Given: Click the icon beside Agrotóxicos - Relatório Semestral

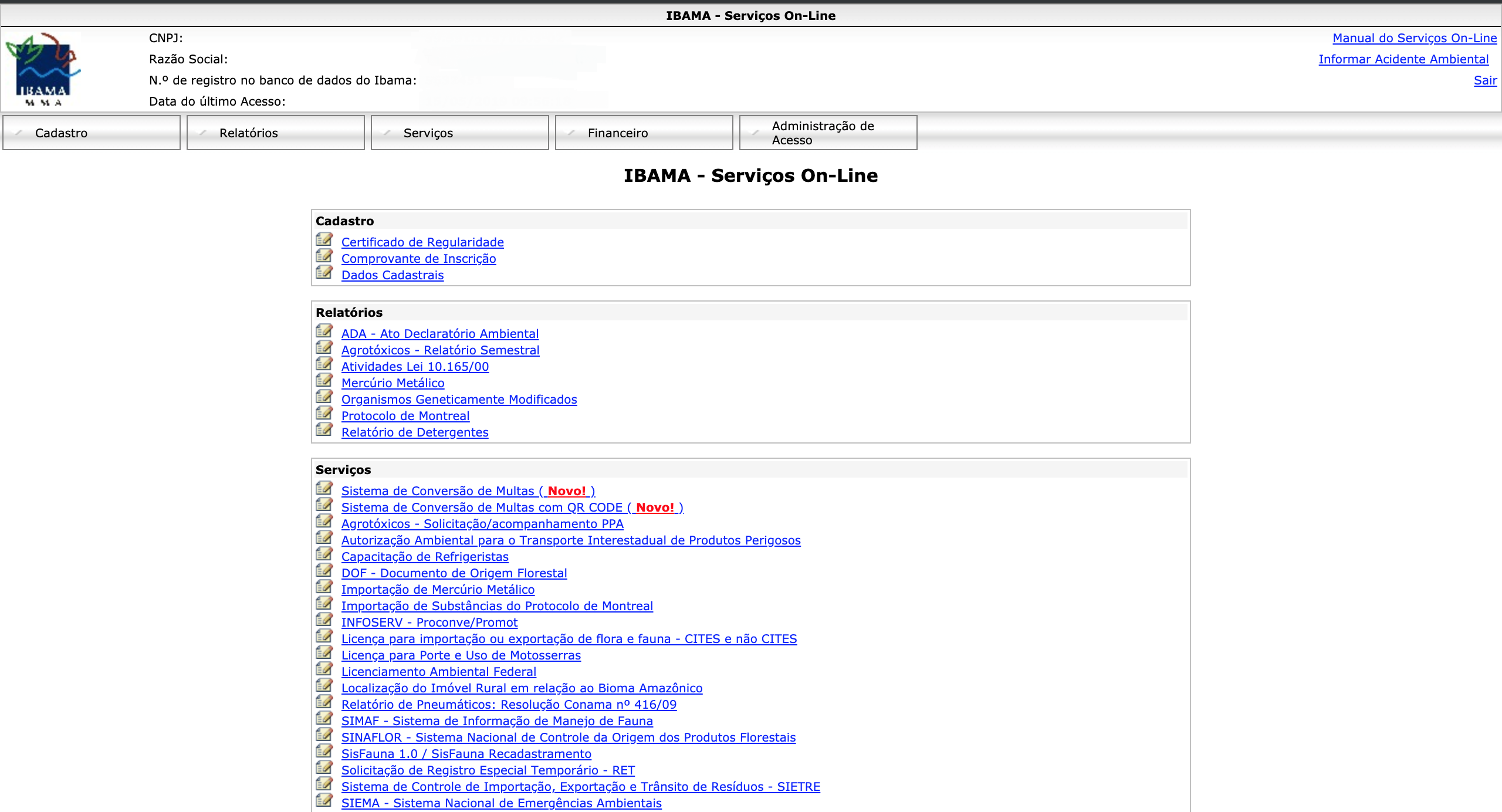Looking at the screenshot, I should click(x=324, y=347).
